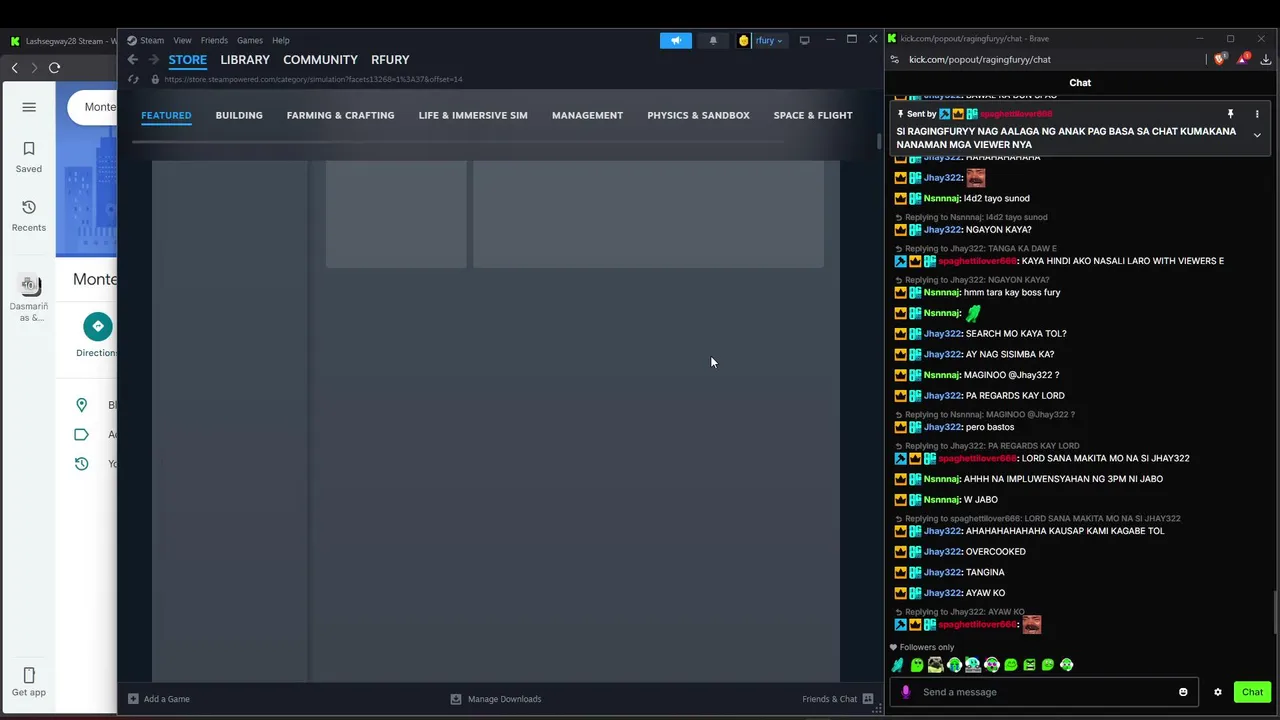Screen dimensions: 1280x720
Task: Click the Steam announcements megaphone icon
Action: [676, 40]
